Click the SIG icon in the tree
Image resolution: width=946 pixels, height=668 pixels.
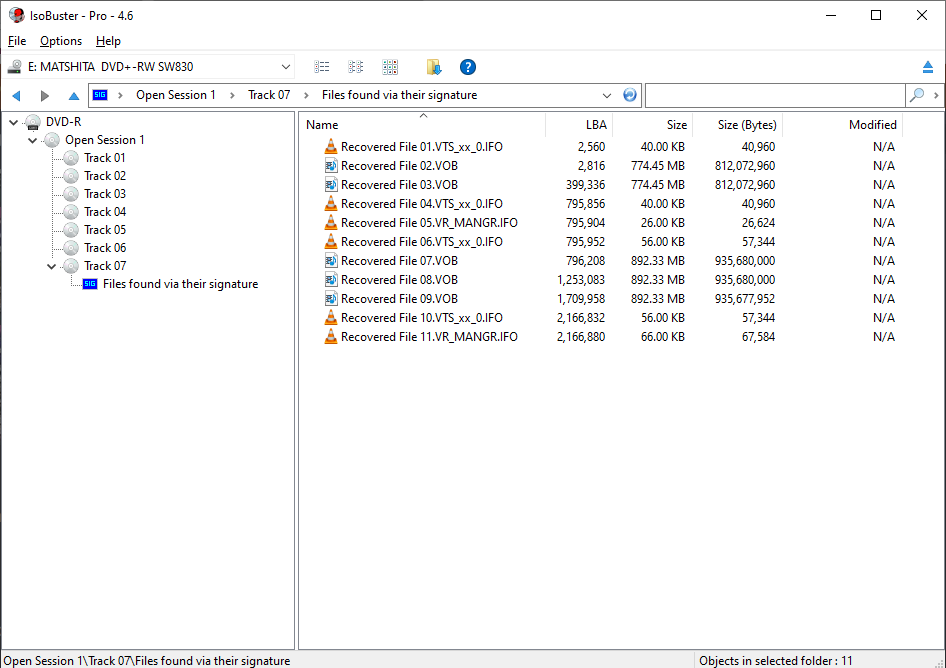(x=90, y=284)
